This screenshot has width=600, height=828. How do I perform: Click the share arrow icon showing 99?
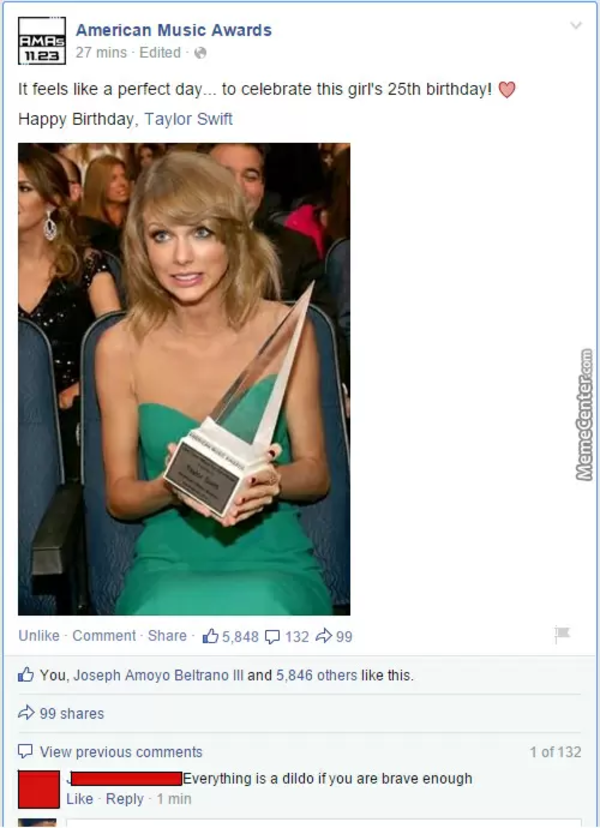tap(323, 636)
